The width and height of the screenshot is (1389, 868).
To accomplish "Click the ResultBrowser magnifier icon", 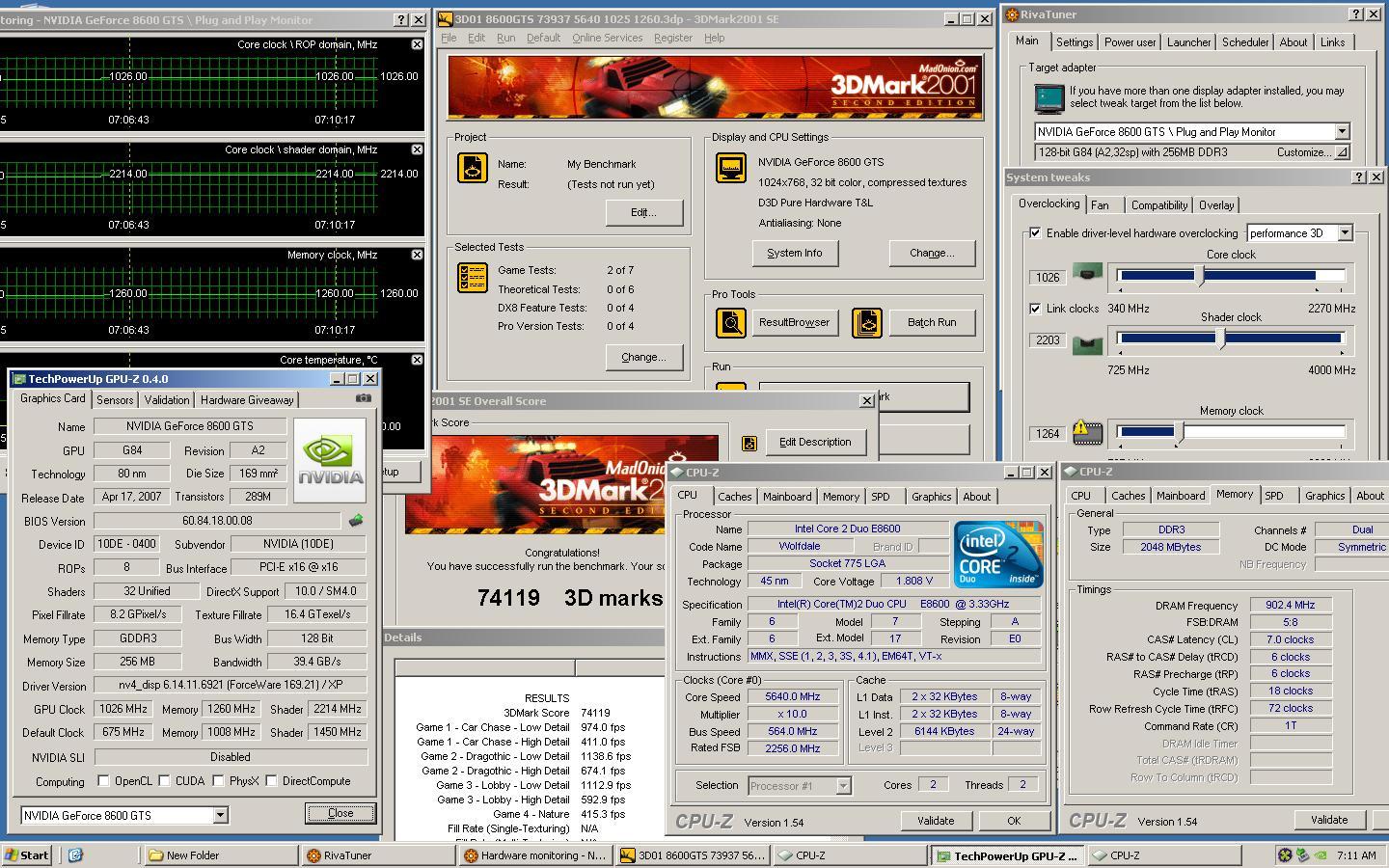I will (x=730, y=323).
